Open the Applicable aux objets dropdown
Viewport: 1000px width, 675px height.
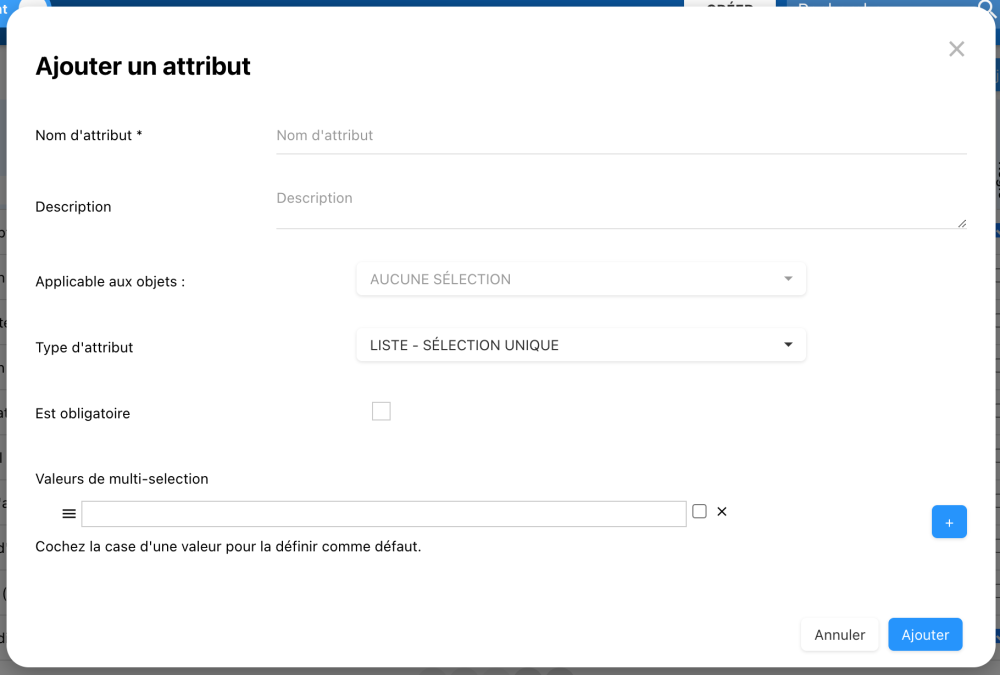tap(581, 279)
